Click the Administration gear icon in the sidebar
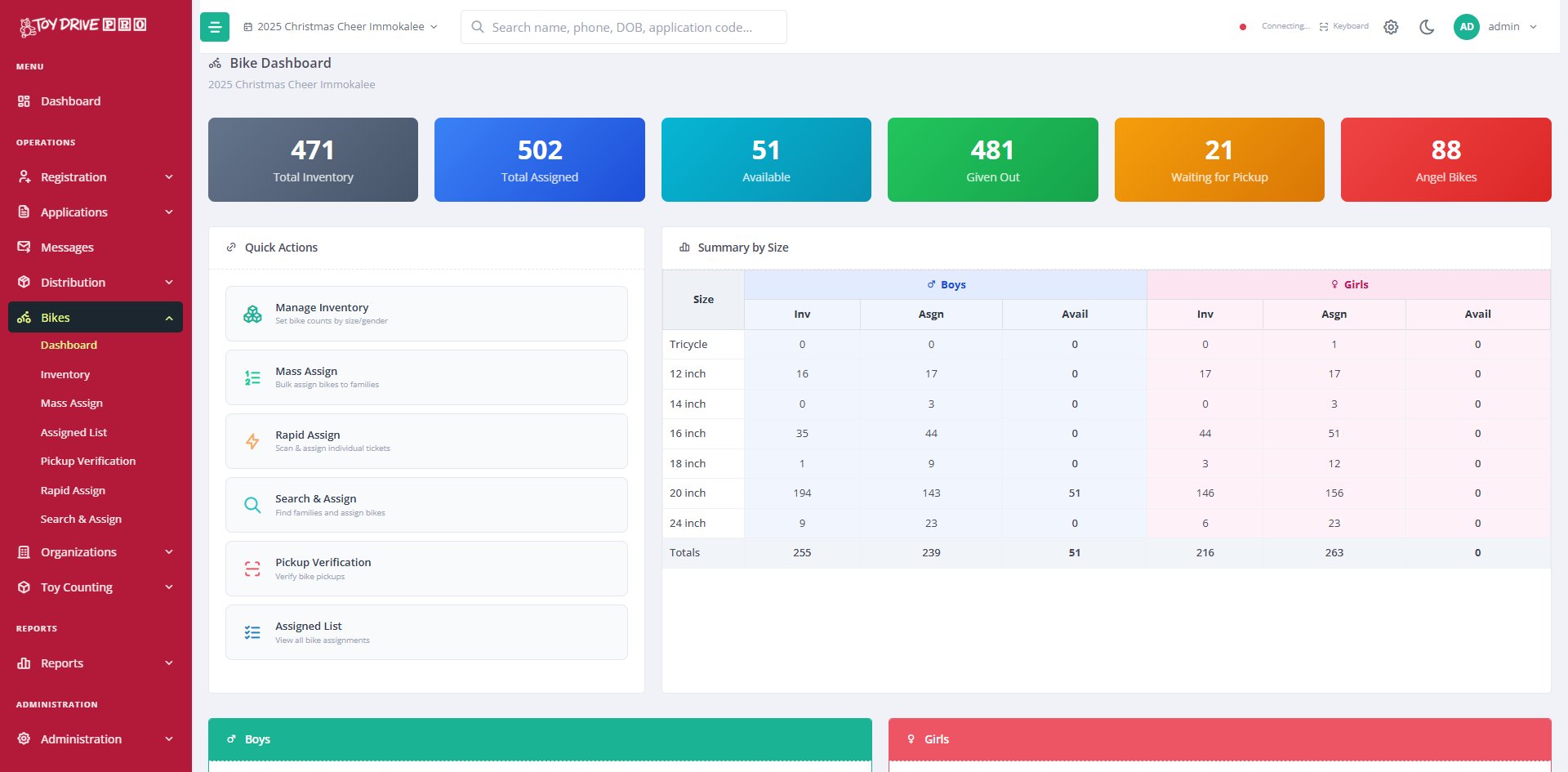Image resolution: width=1568 pixels, height=772 pixels. pyautogui.click(x=24, y=739)
